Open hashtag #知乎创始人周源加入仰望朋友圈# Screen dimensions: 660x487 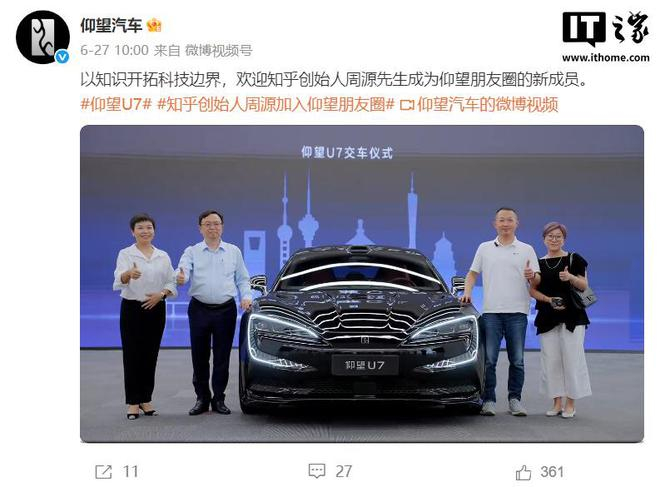[x=276, y=104]
